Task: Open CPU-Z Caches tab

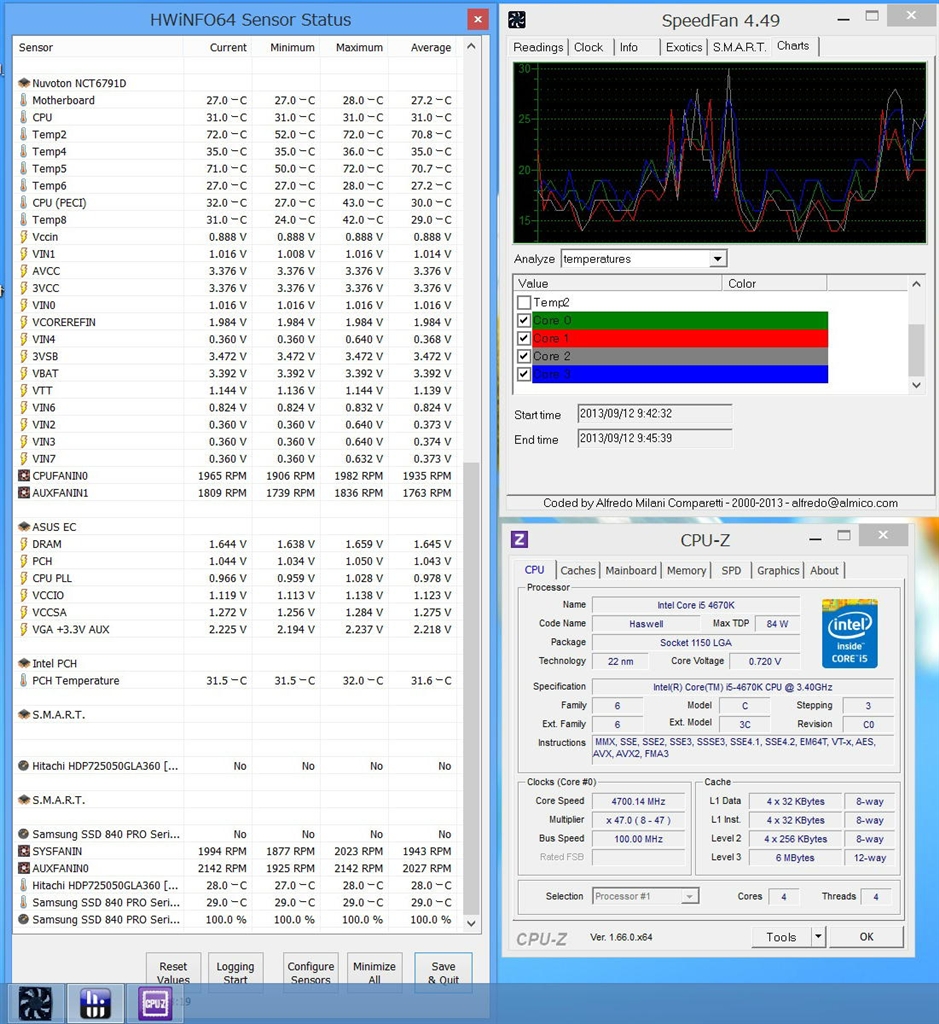Action: (x=578, y=570)
